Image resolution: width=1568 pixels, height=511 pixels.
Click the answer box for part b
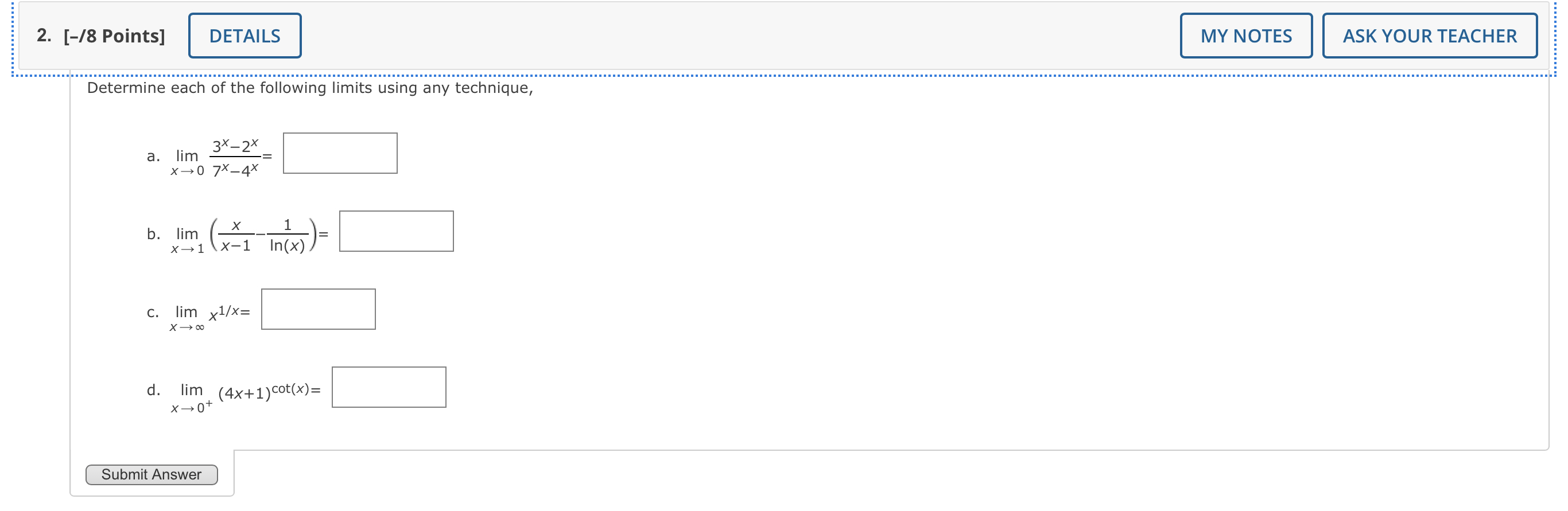[396, 231]
